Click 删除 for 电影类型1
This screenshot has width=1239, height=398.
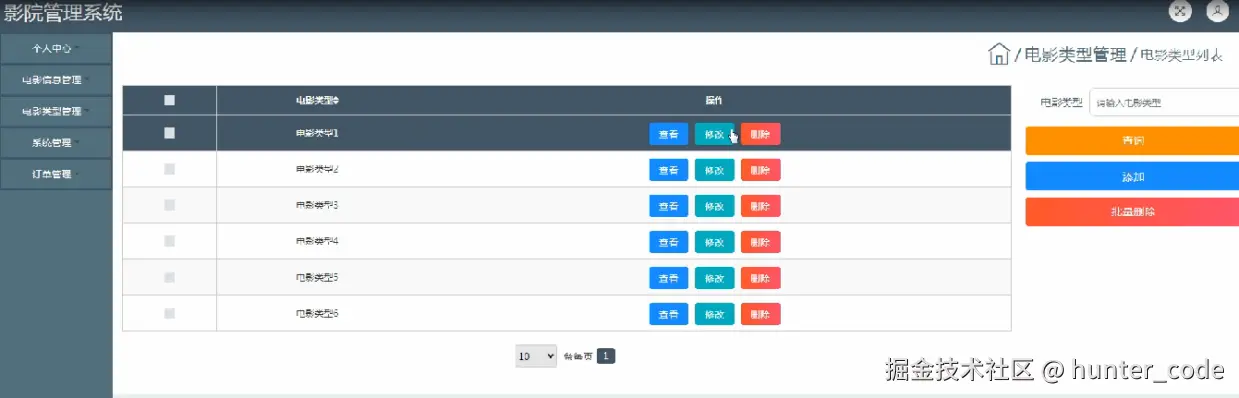761,134
